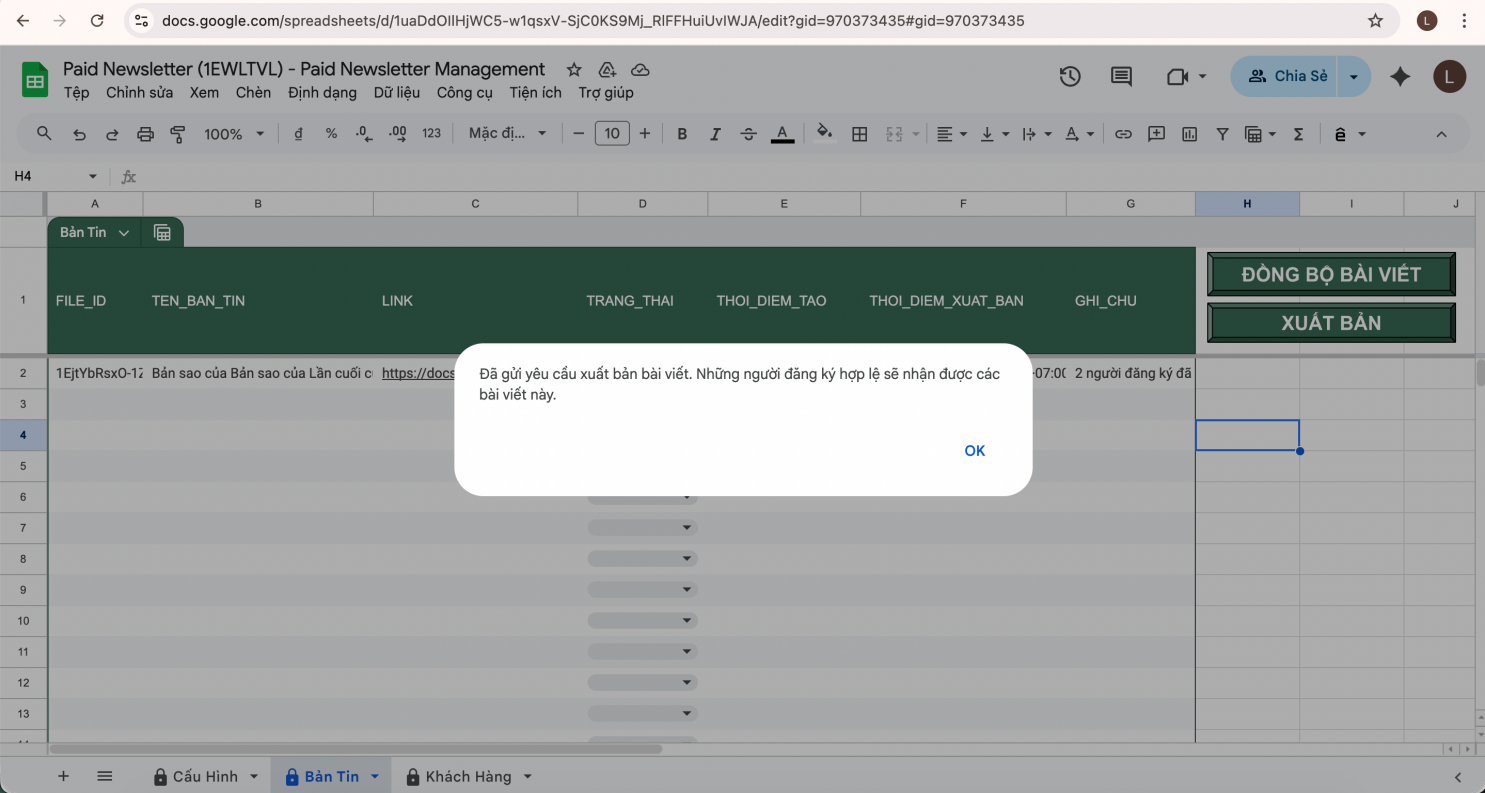1485x793 pixels.
Task: Click the insert chart icon
Action: (x=1190, y=133)
